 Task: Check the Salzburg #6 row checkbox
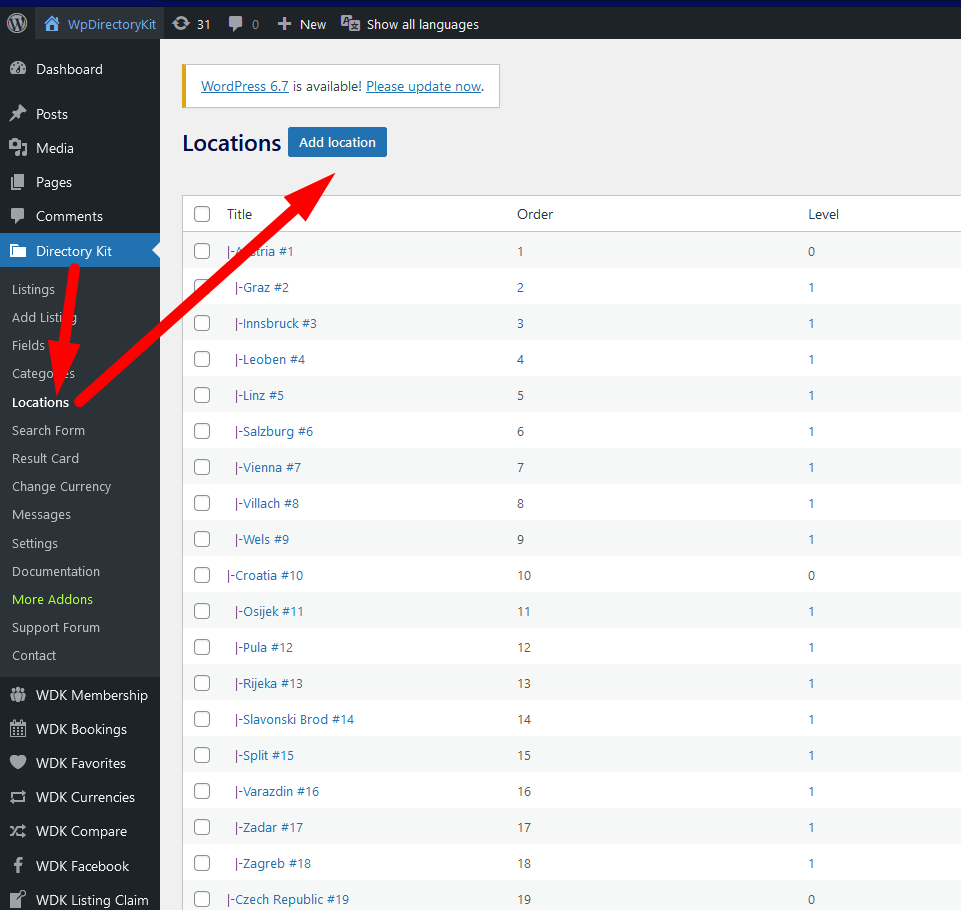202,431
